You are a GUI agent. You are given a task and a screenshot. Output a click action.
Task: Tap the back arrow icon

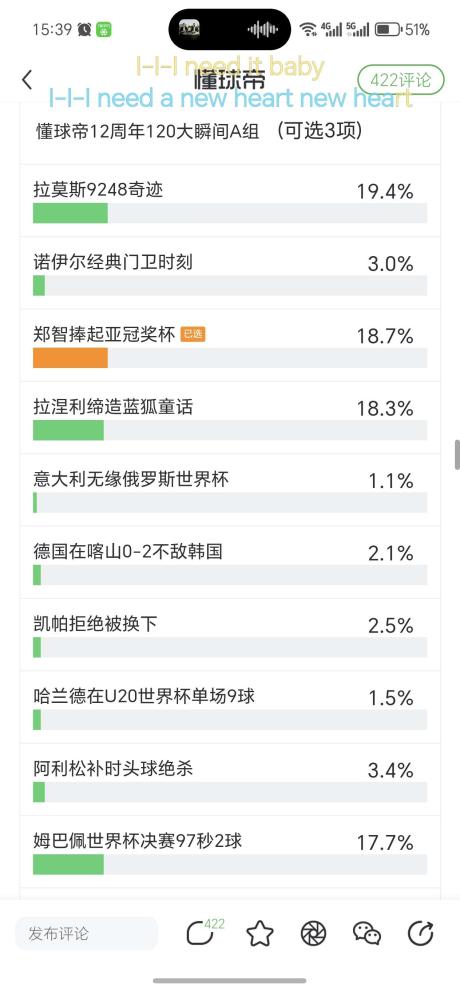tap(27, 80)
